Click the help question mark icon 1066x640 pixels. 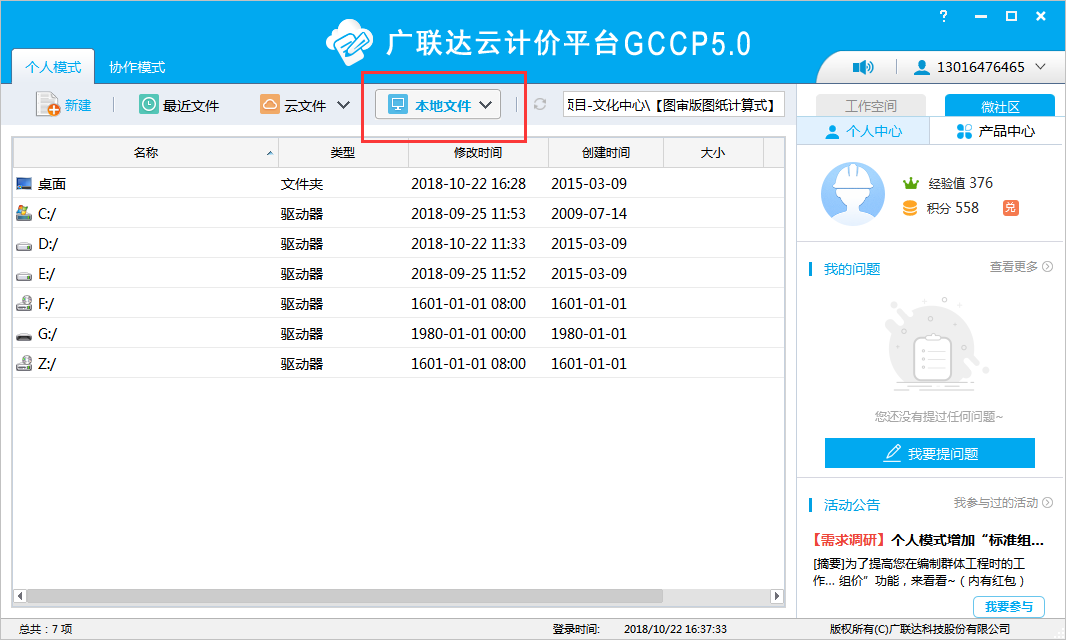coord(944,16)
